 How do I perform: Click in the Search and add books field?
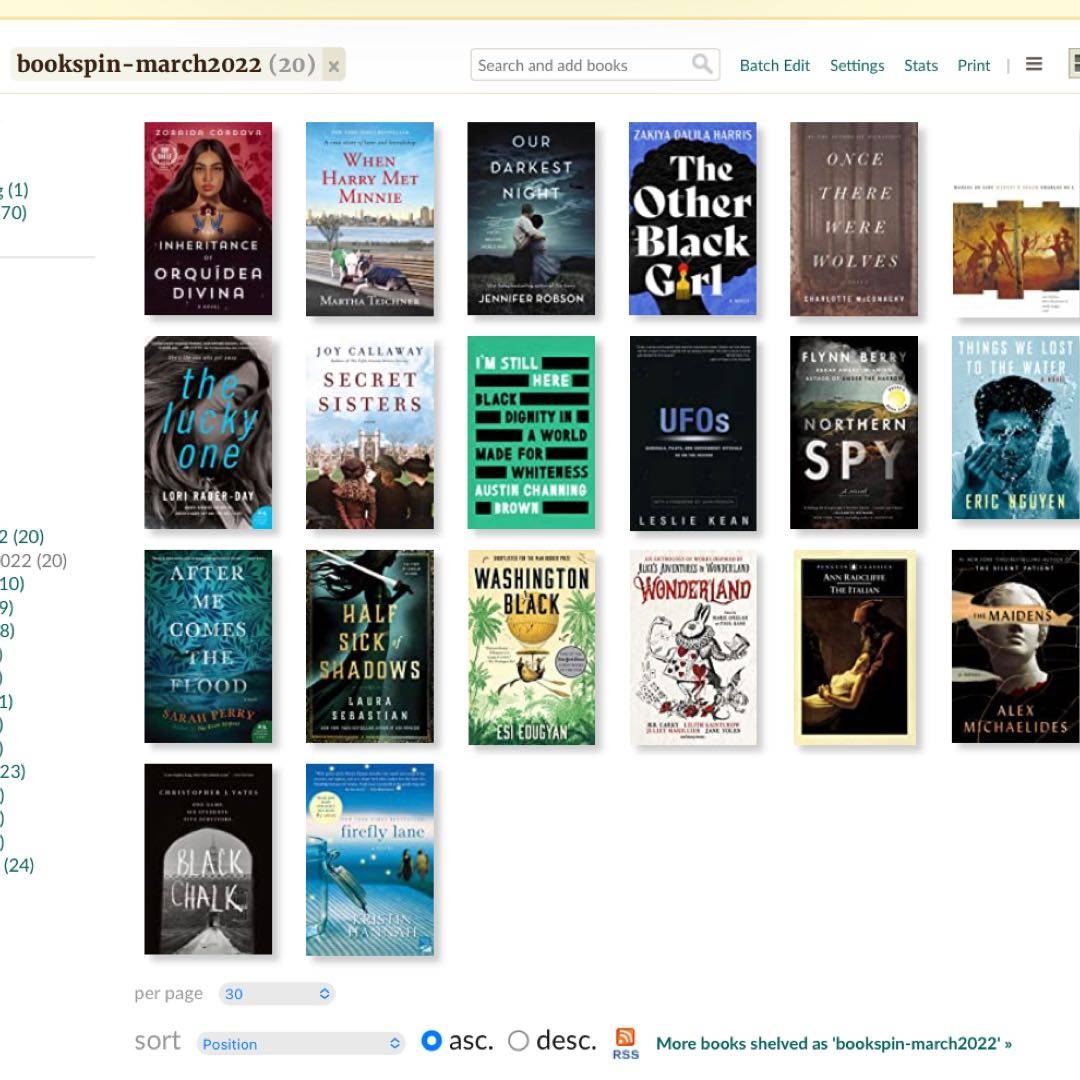click(x=580, y=66)
